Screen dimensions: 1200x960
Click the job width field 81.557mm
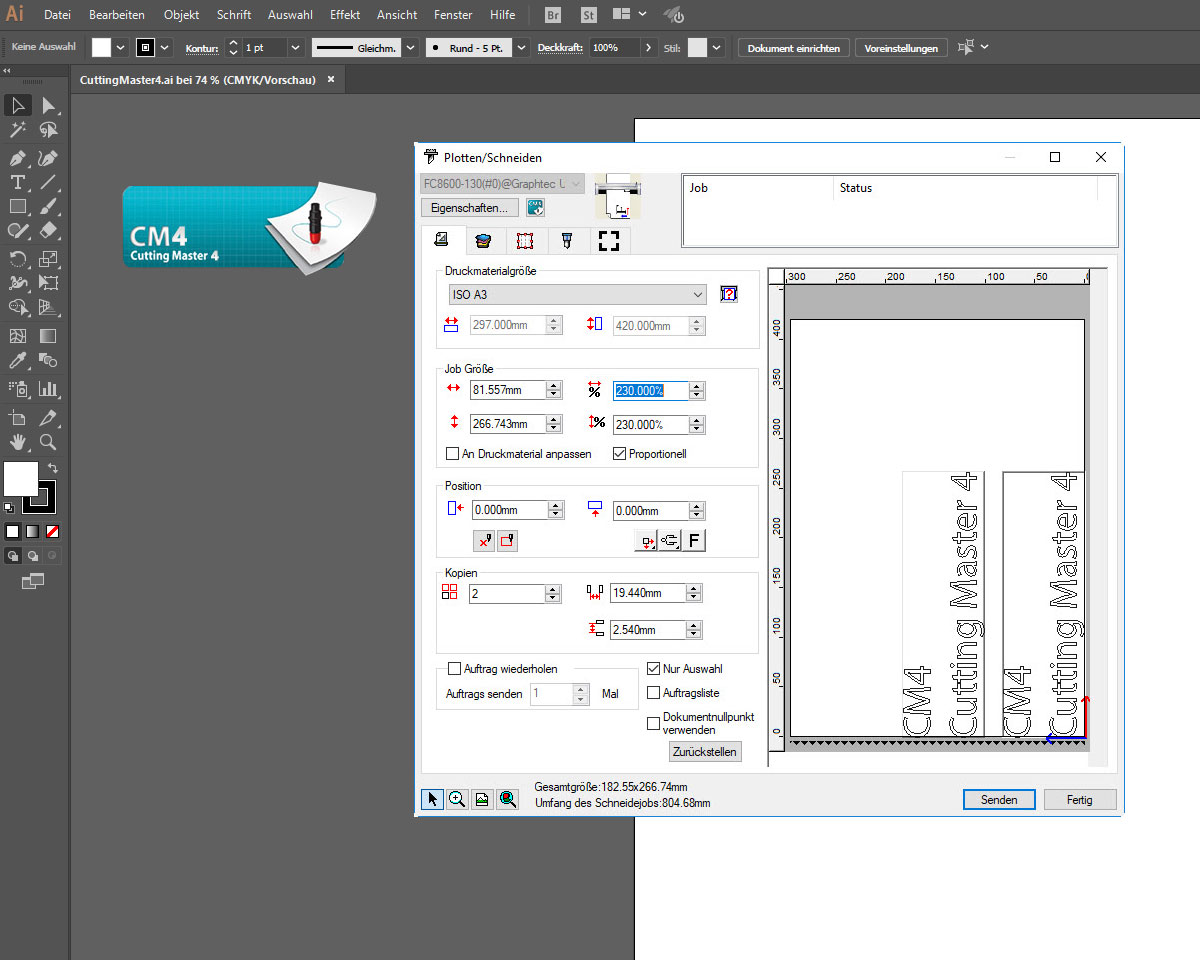coord(508,390)
